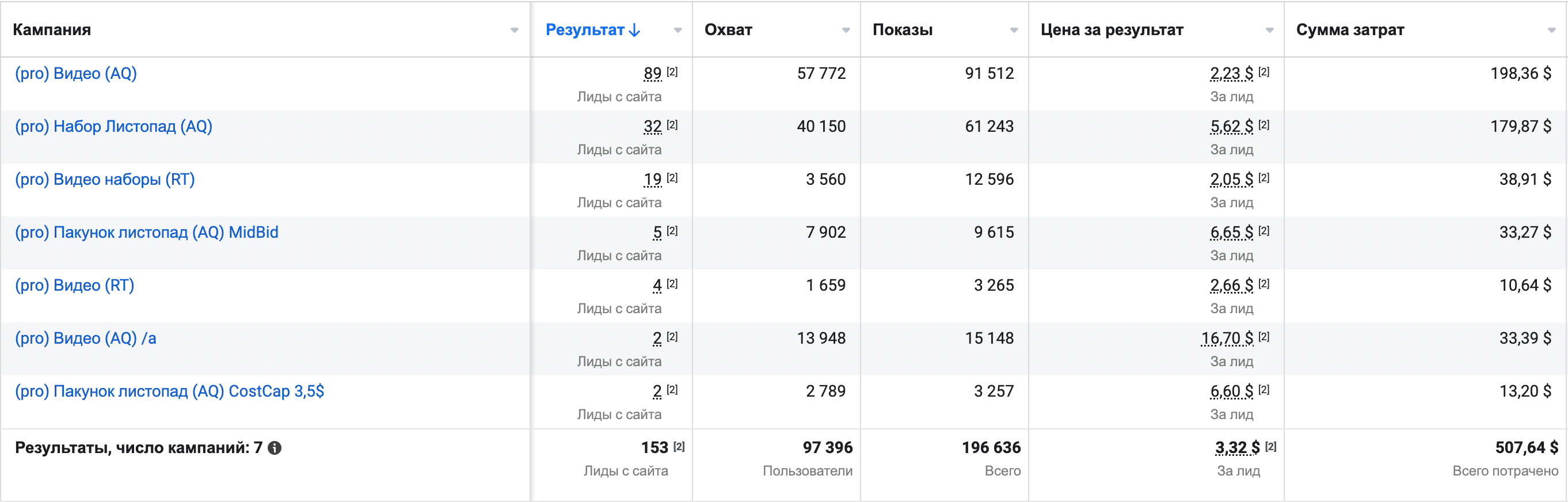The width and height of the screenshot is (1568, 502).
Task: Open the Цена за результат column dropdown
Action: [1269, 30]
